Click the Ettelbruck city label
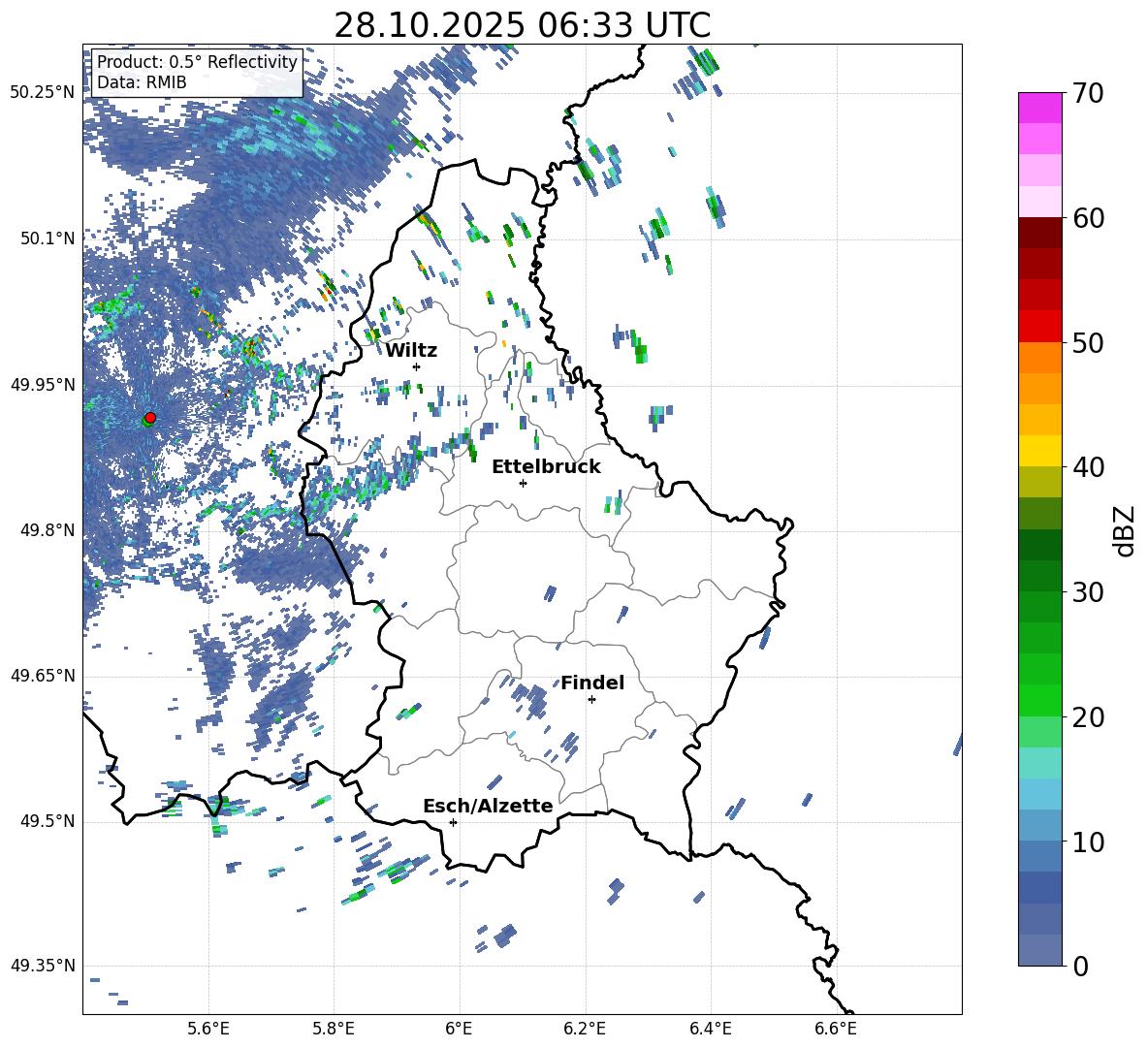 (546, 467)
